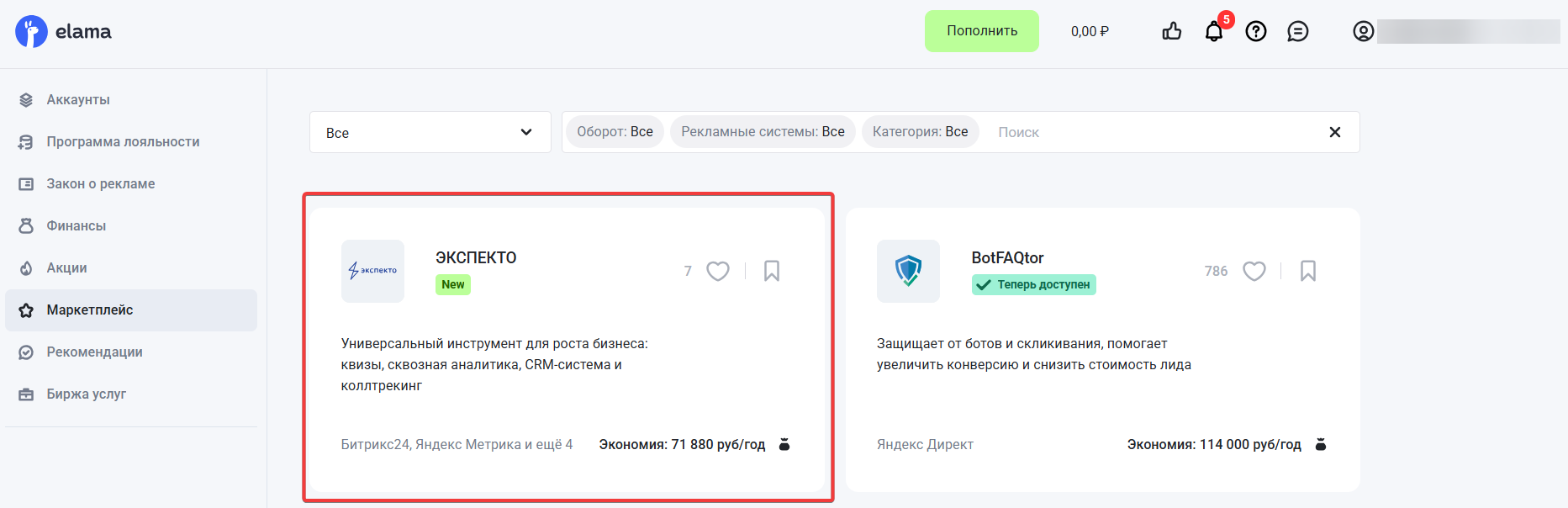
Task: Bookmark the ЭКСПЕКТО service
Action: 771,271
